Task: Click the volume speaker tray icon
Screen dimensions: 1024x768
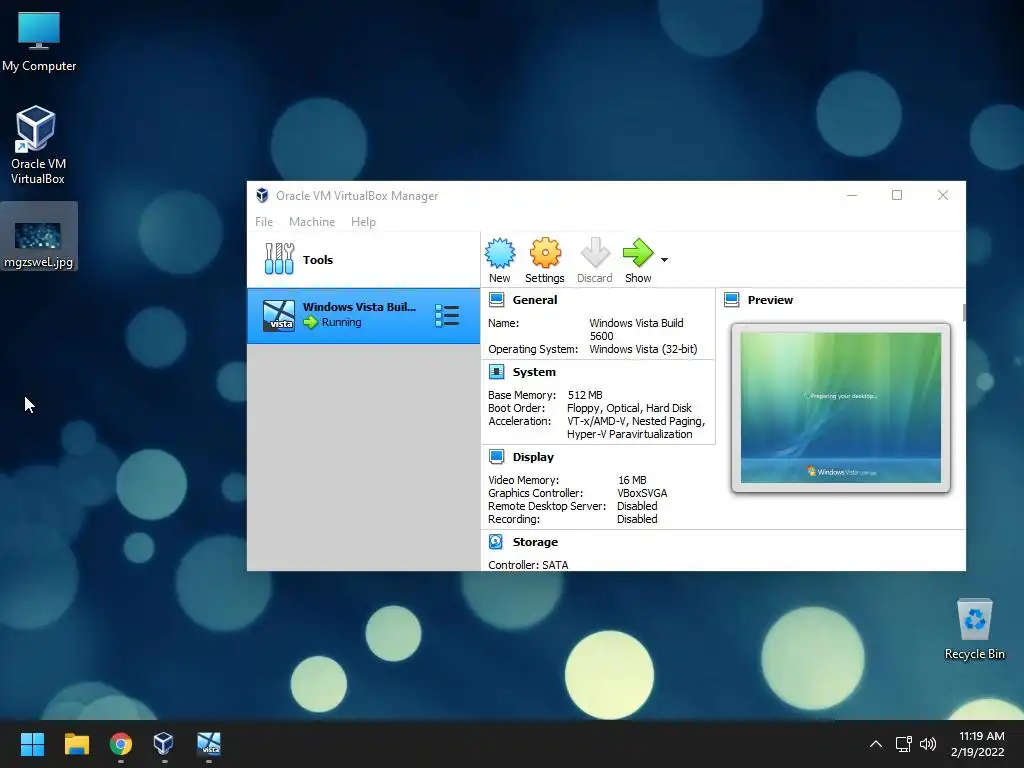Action: (928, 744)
